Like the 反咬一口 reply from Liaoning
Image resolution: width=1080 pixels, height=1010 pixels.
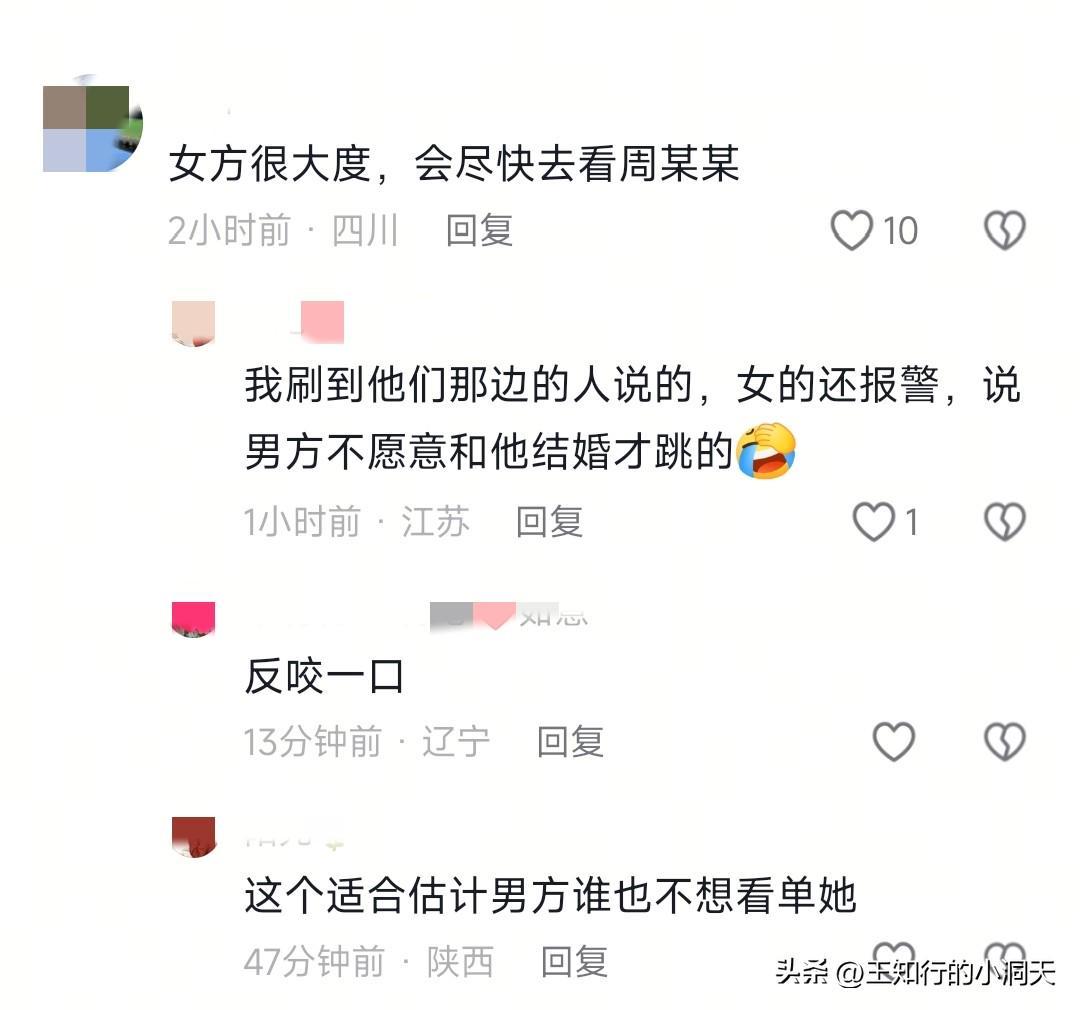(894, 741)
